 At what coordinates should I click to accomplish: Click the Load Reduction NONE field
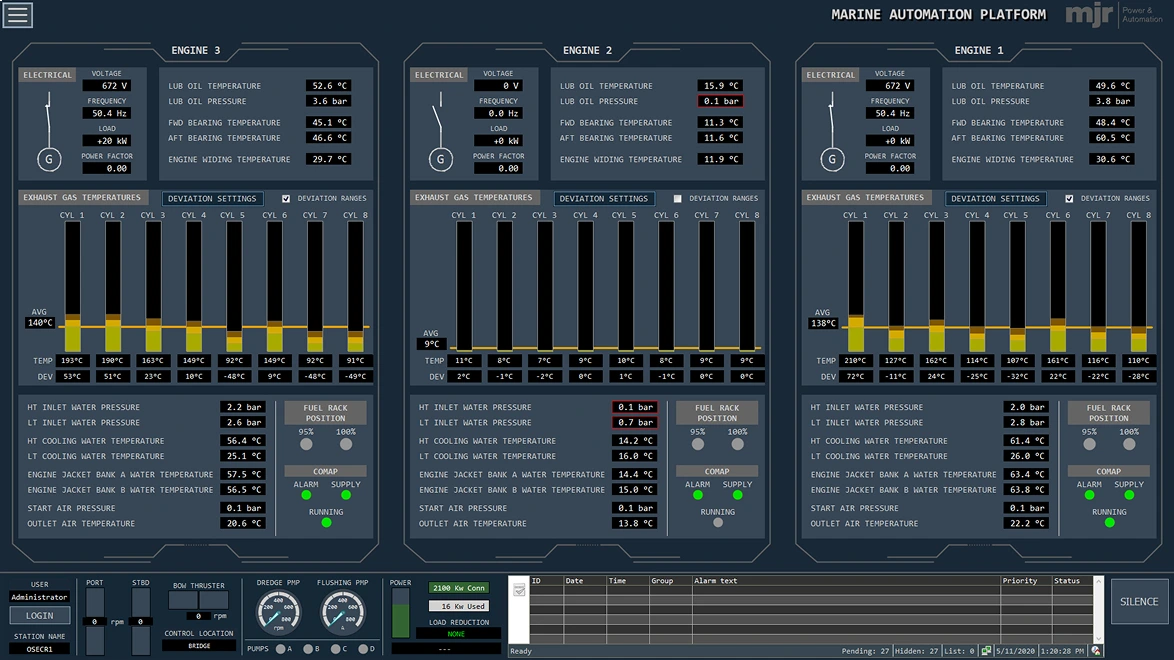click(x=457, y=634)
